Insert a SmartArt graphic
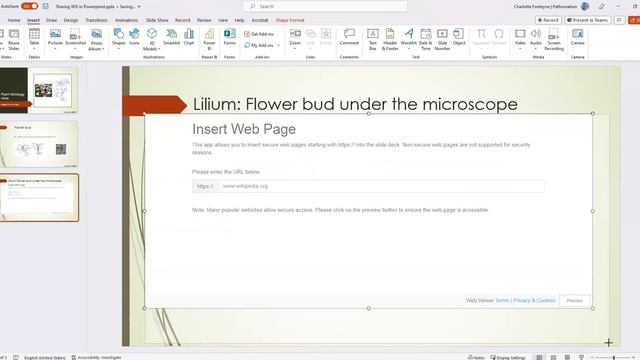The width and height of the screenshot is (640, 360). pos(171,37)
